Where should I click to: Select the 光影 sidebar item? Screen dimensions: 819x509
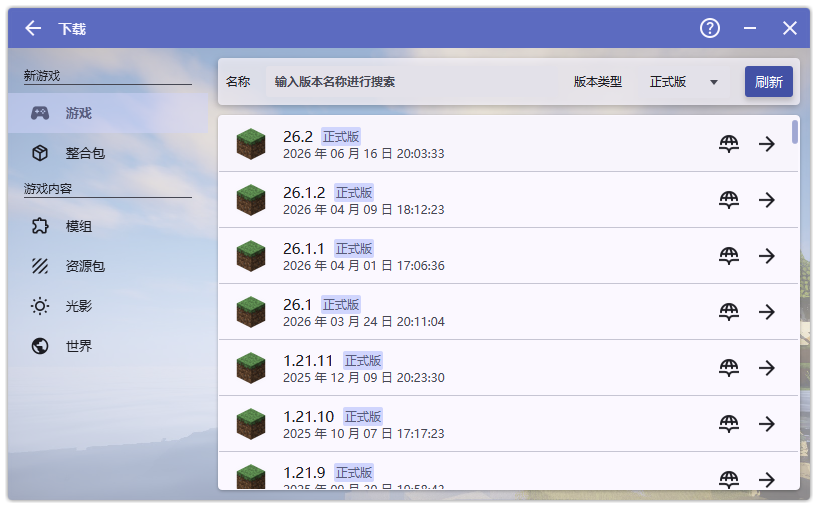click(108, 306)
